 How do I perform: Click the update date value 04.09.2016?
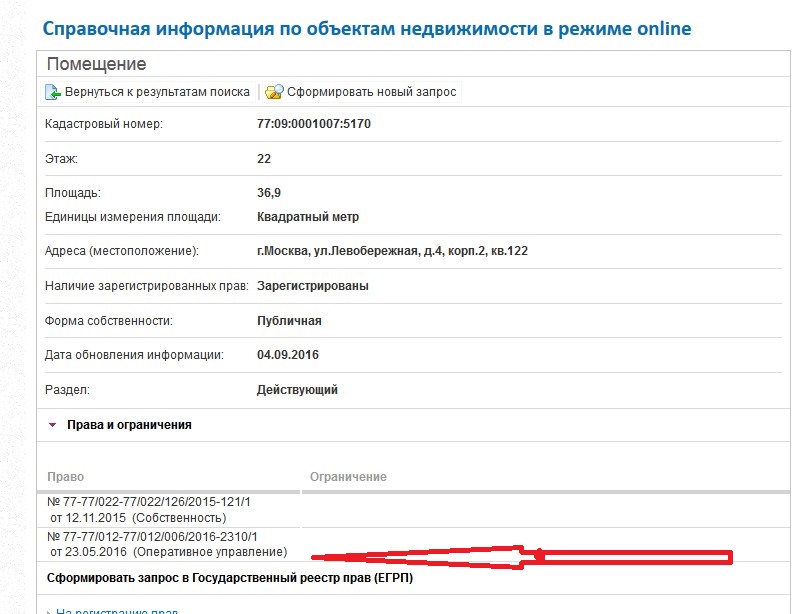tap(288, 355)
